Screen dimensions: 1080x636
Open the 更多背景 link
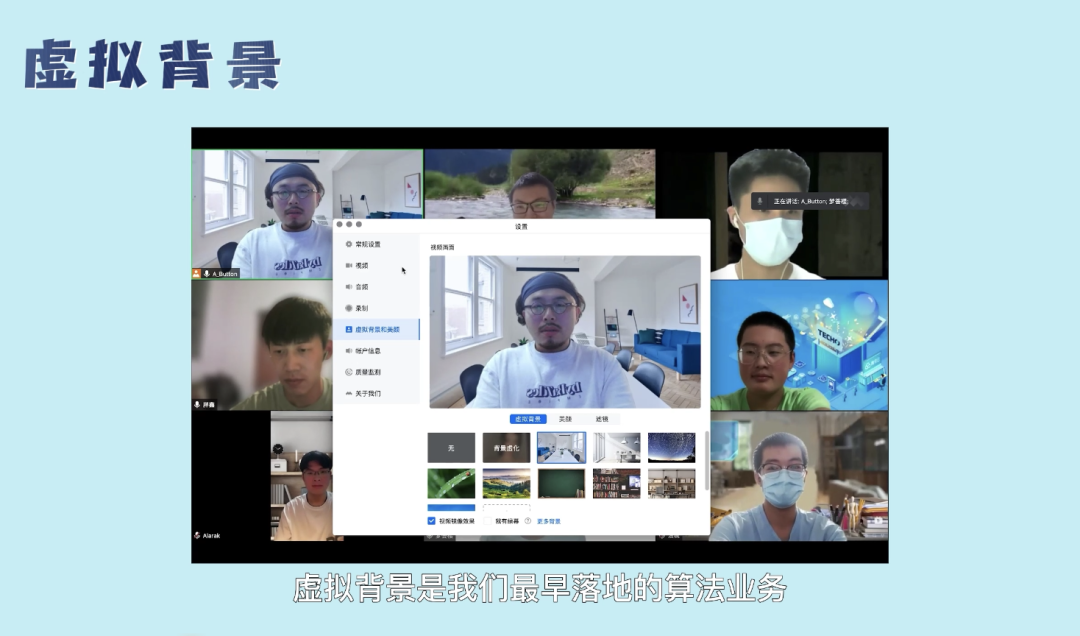tap(549, 521)
